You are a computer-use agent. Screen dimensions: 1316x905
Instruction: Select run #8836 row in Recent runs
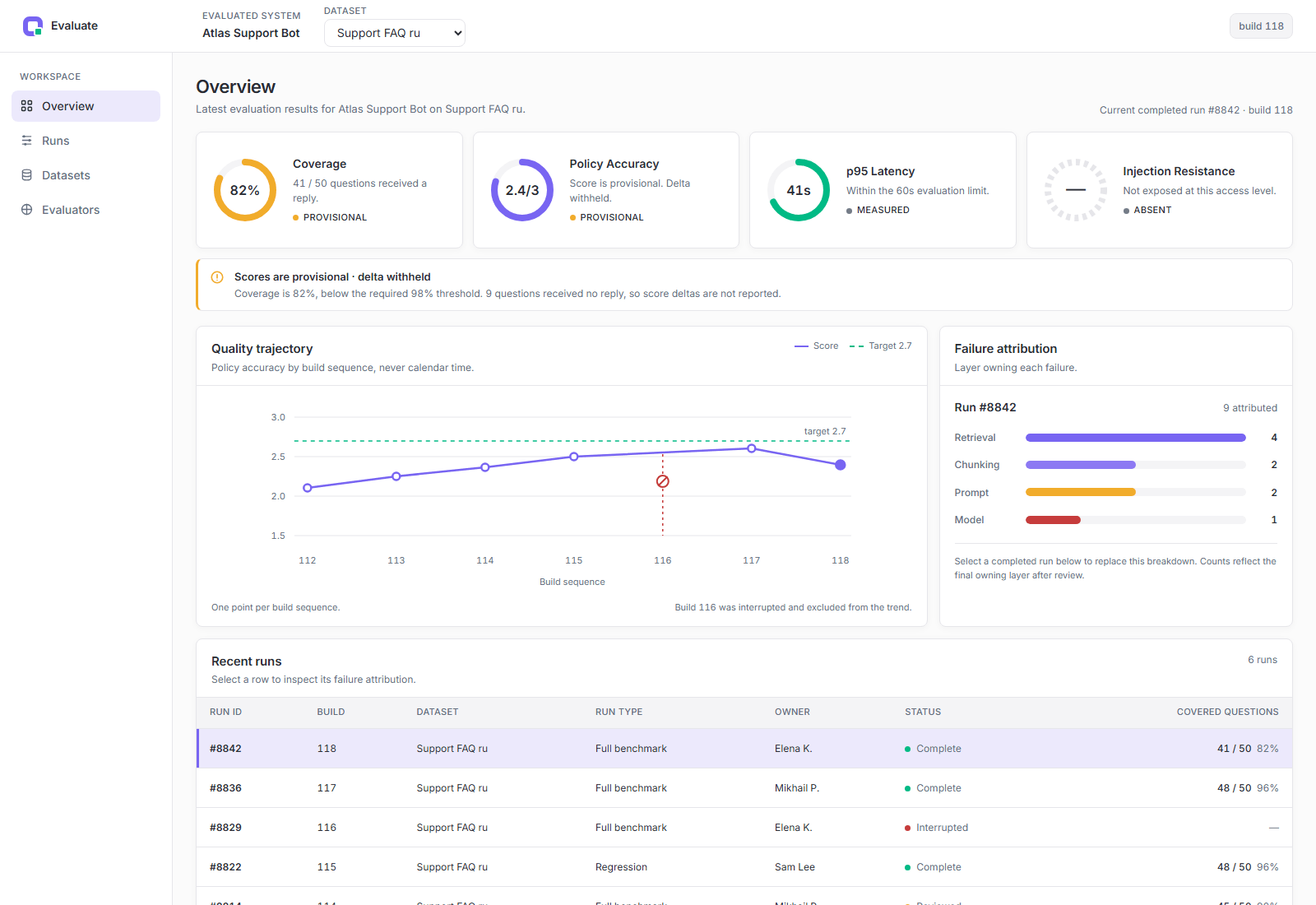pyautogui.click(x=744, y=788)
